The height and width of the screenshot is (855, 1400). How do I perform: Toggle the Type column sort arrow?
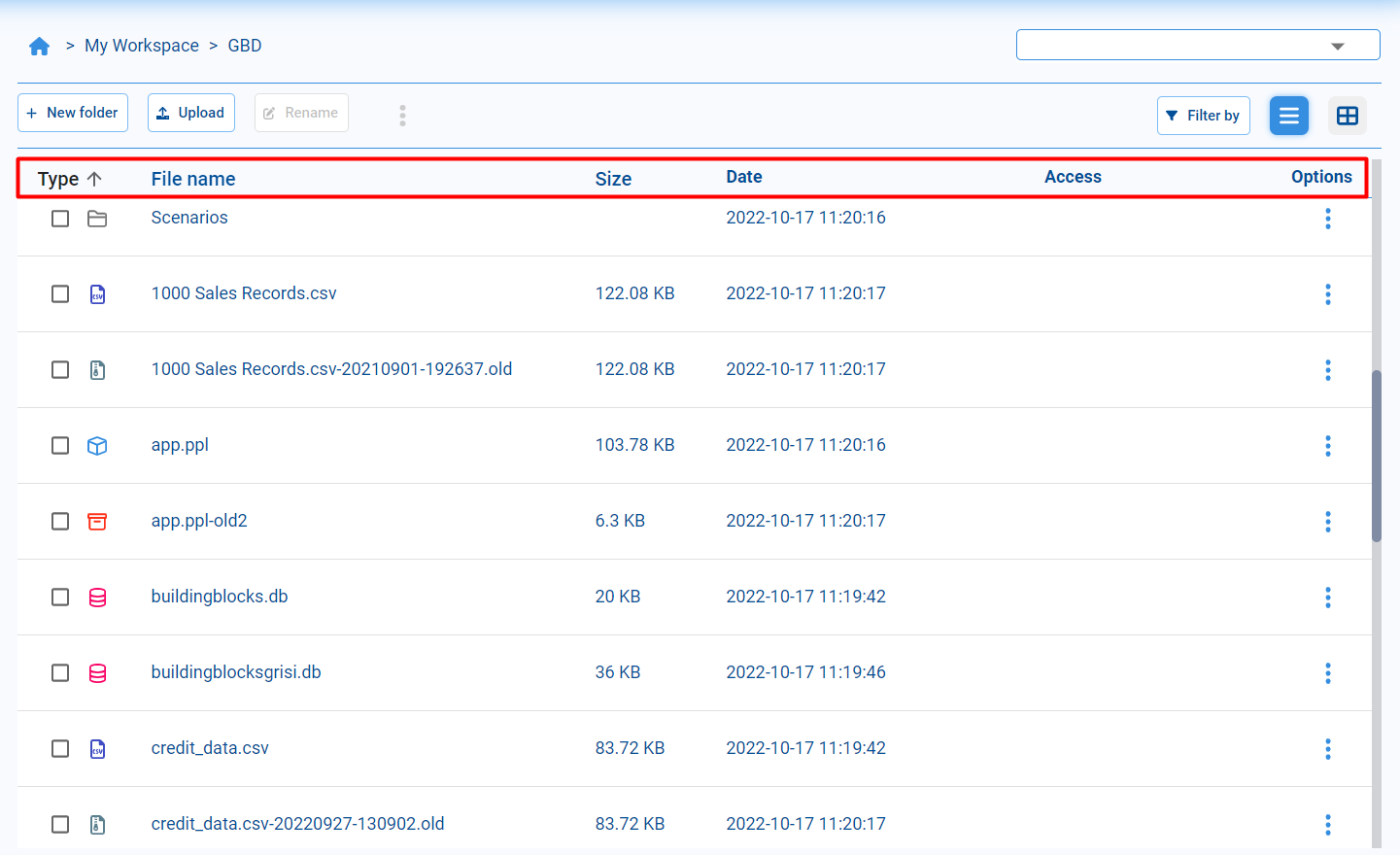coord(94,179)
